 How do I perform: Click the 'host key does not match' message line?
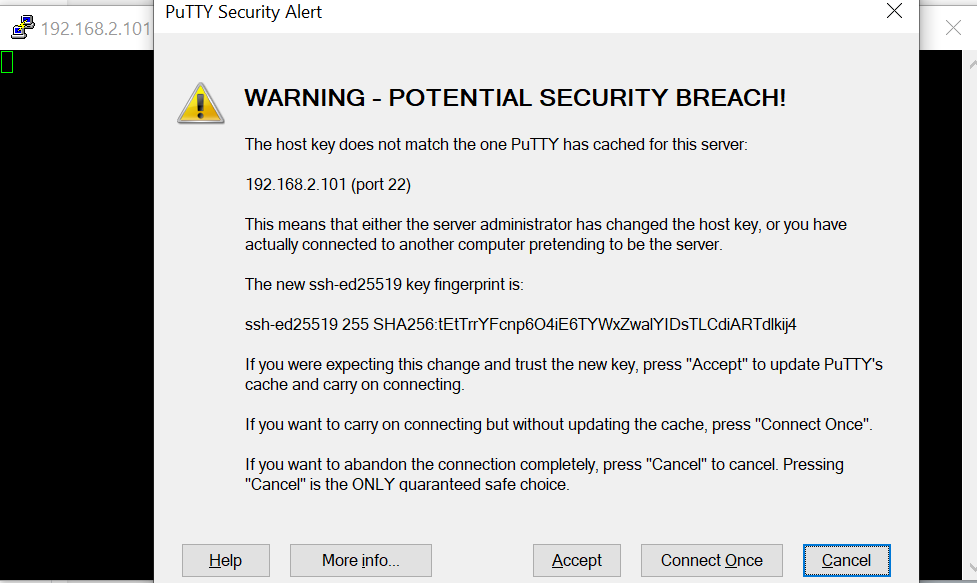coord(496,144)
